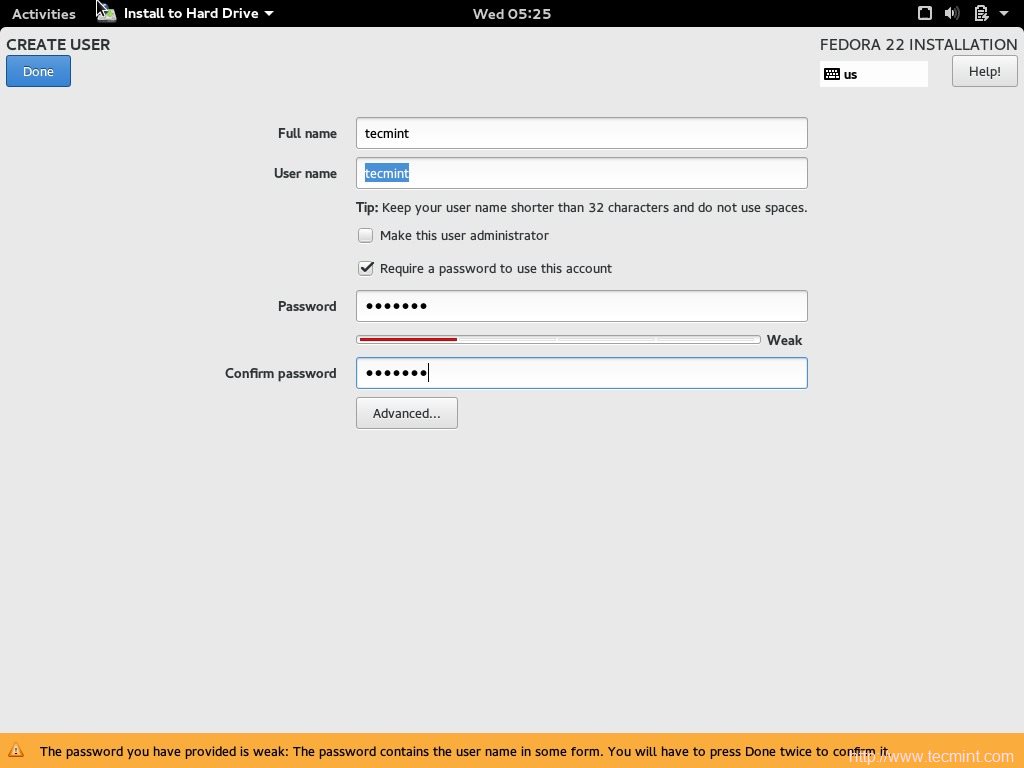This screenshot has width=1024, height=768.
Task: Click the User name label
Action: [305, 173]
